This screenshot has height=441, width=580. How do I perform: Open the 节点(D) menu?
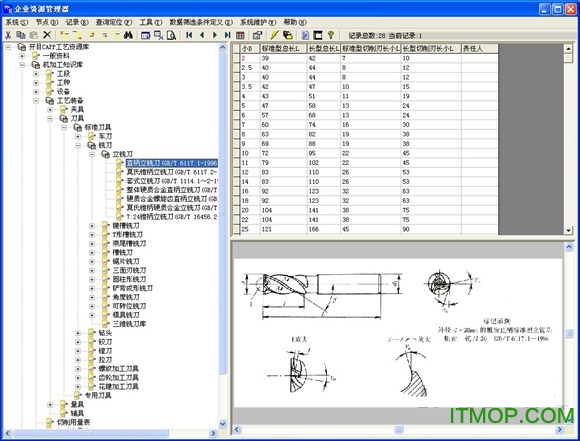pos(47,22)
